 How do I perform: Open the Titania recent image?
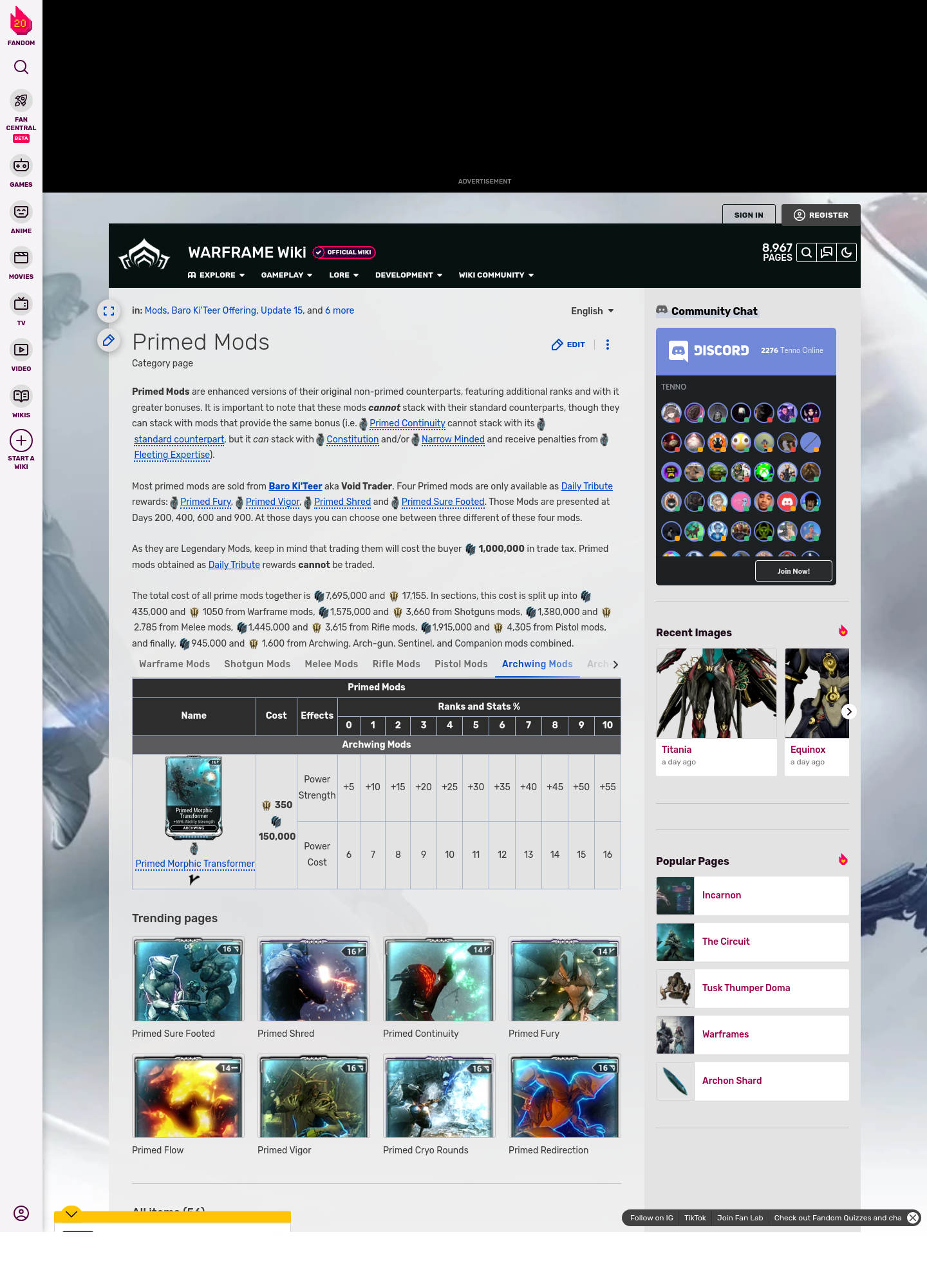pos(716,712)
